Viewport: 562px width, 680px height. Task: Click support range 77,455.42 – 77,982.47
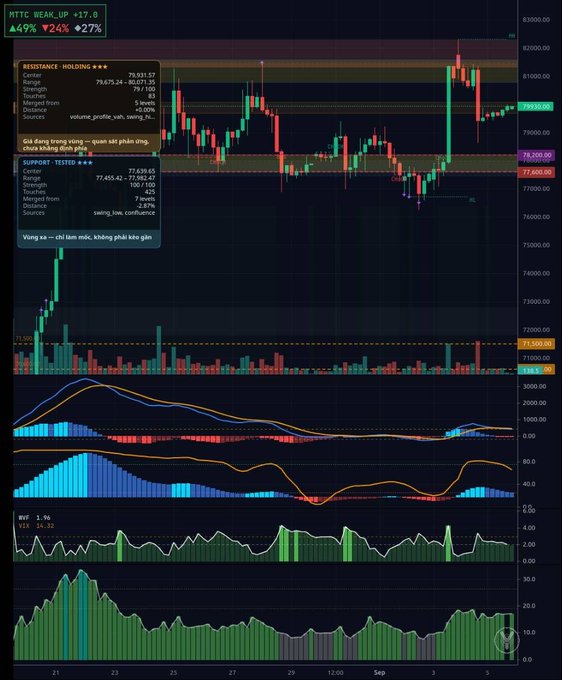pos(125,178)
